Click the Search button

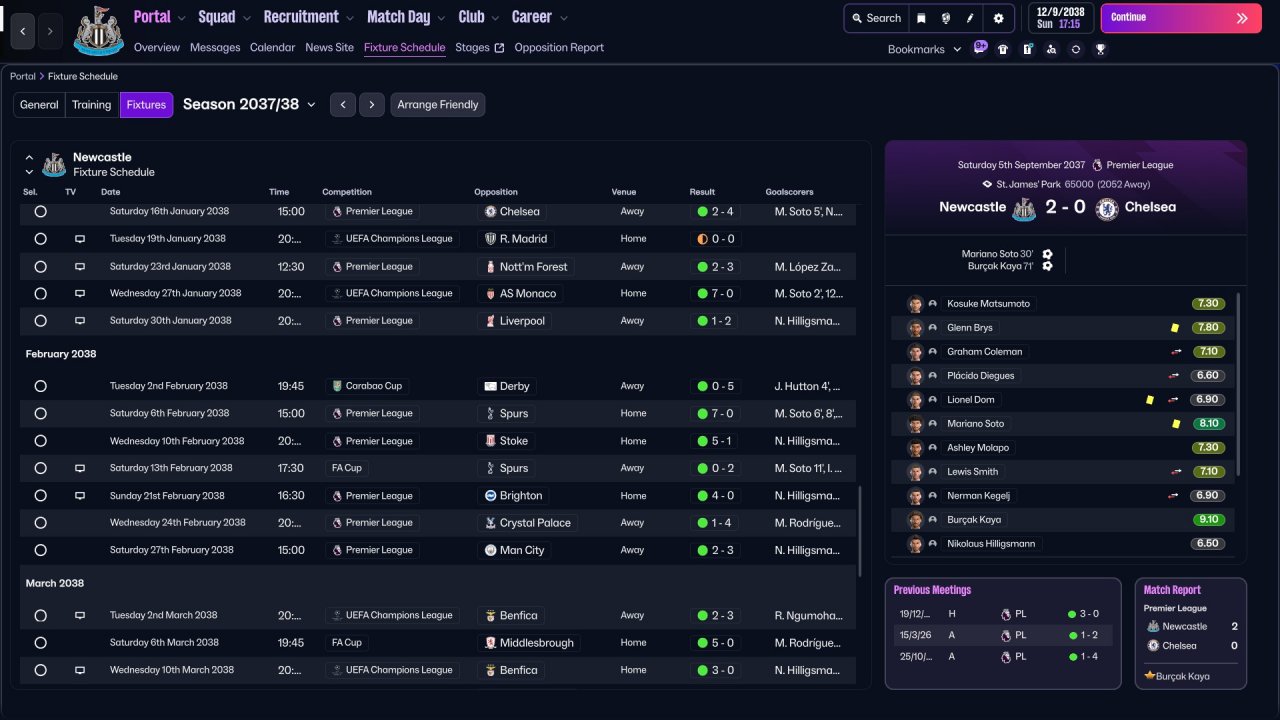click(876, 18)
